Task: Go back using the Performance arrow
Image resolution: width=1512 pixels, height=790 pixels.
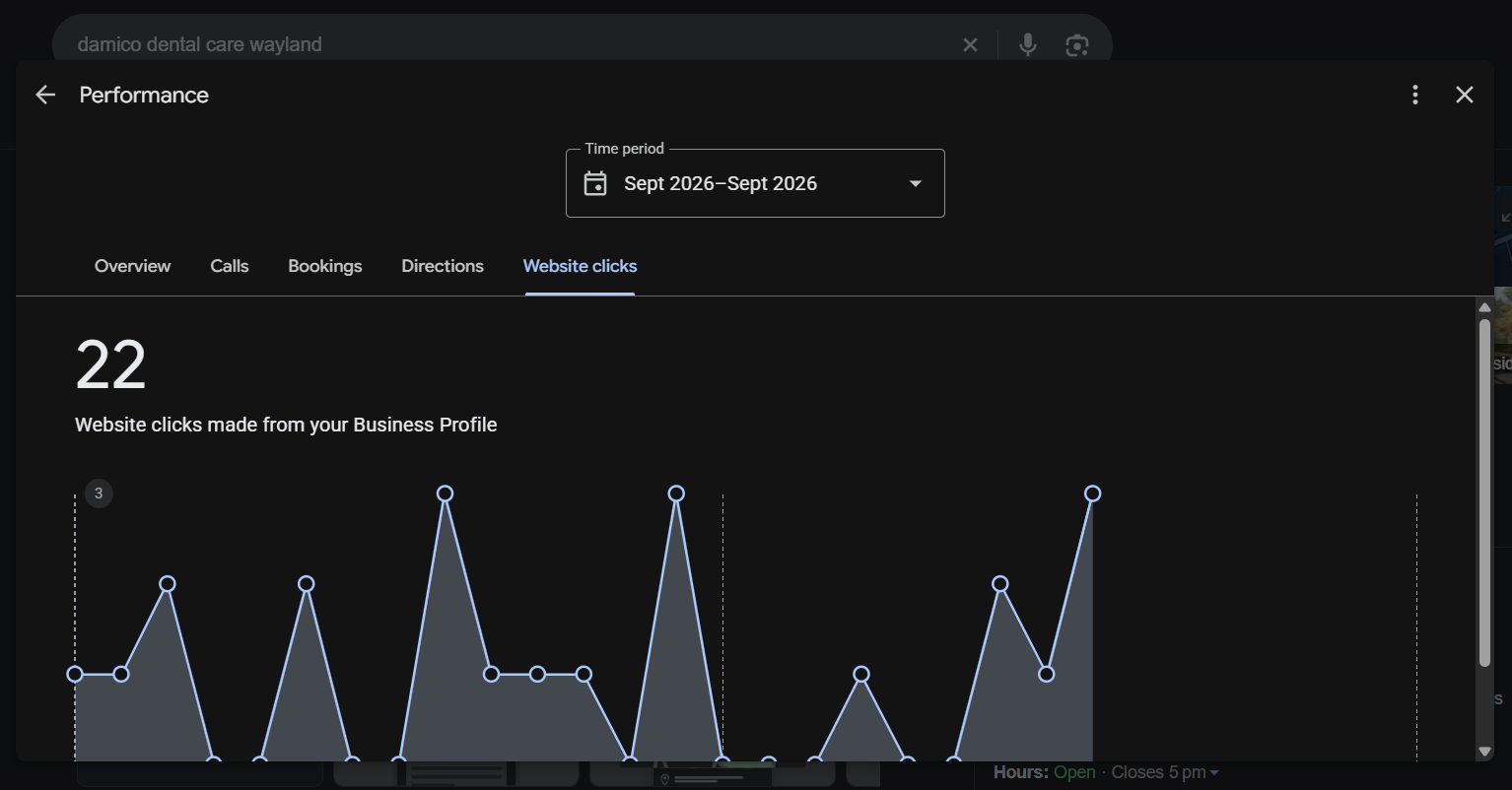Action: pyautogui.click(x=44, y=95)
